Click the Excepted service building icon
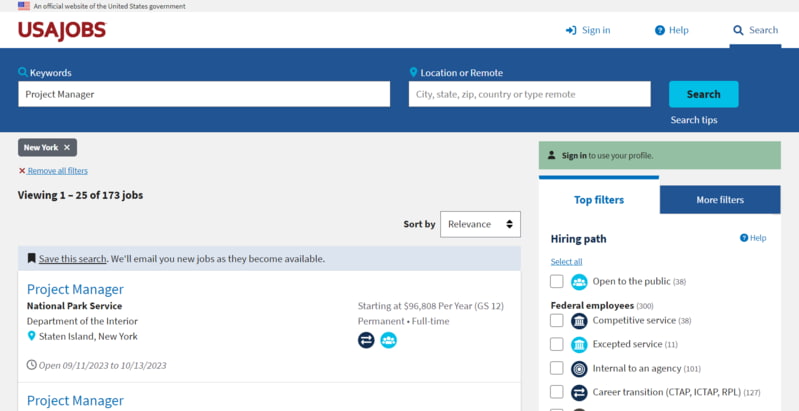Image resolution: width=799 pixels, height=411 pixels. click(579, 345)
